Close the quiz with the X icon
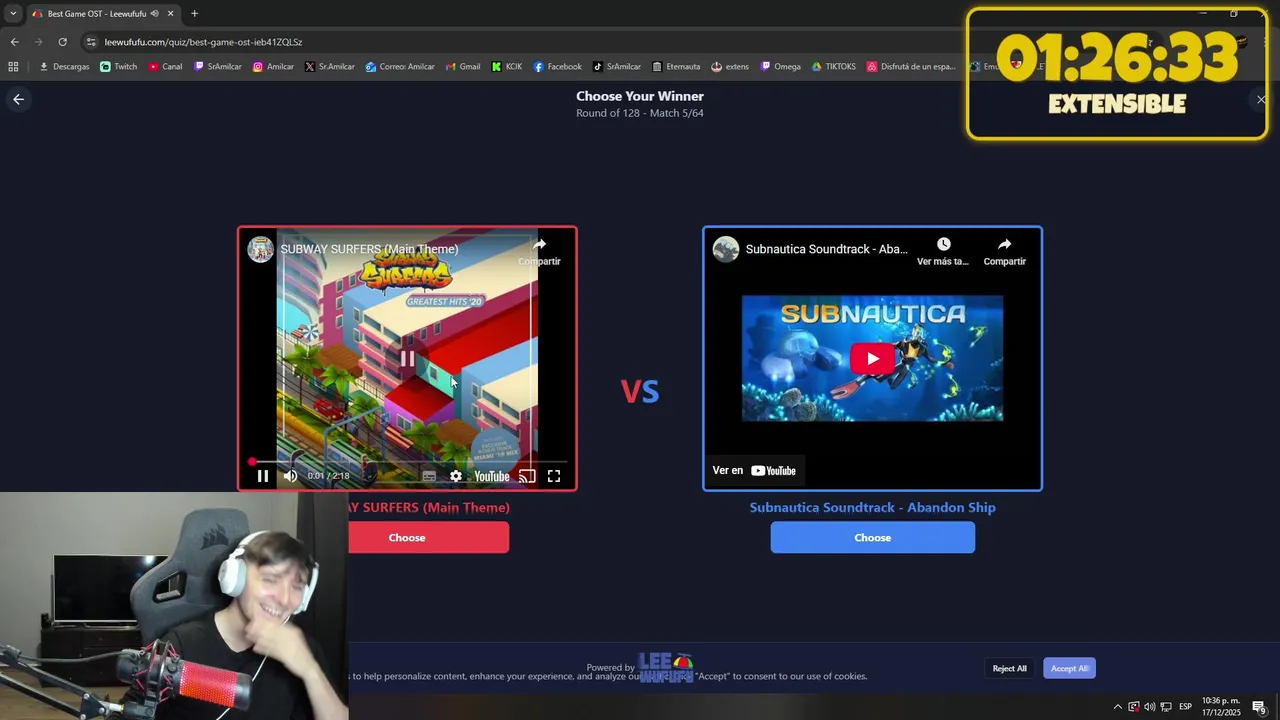 (x=1261, y=99)
